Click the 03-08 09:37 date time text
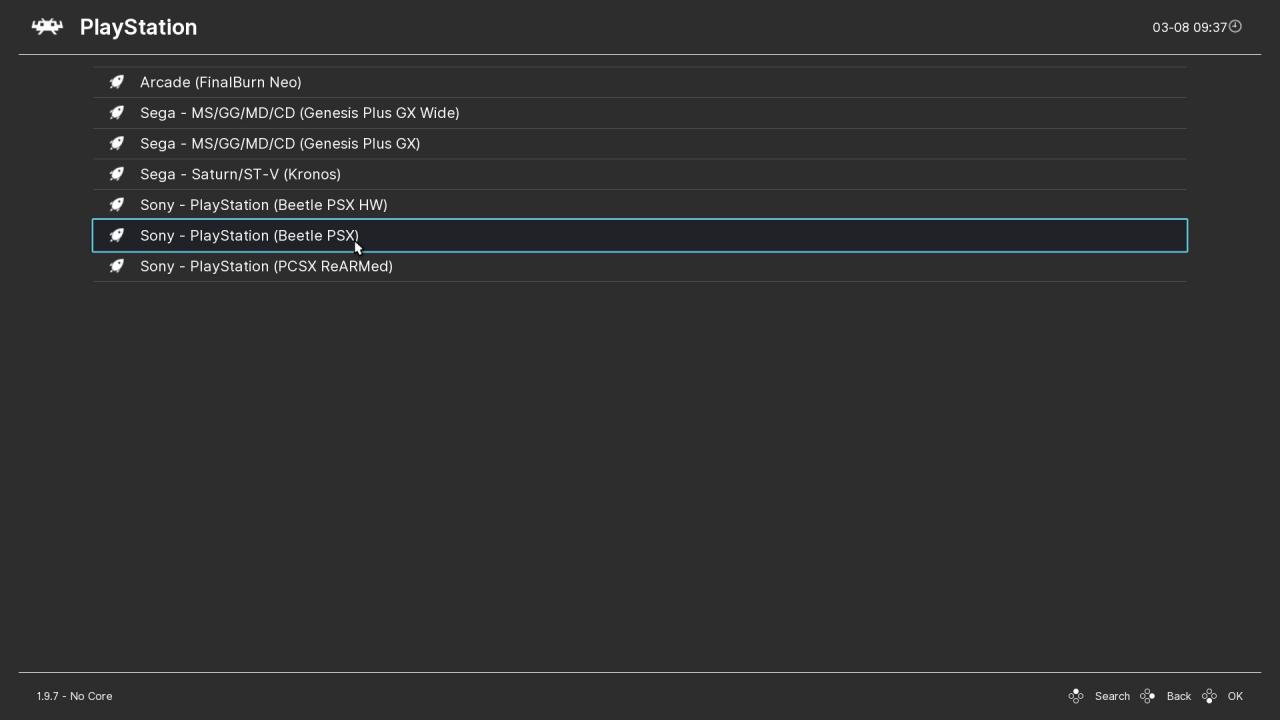 click(1189, 27)
